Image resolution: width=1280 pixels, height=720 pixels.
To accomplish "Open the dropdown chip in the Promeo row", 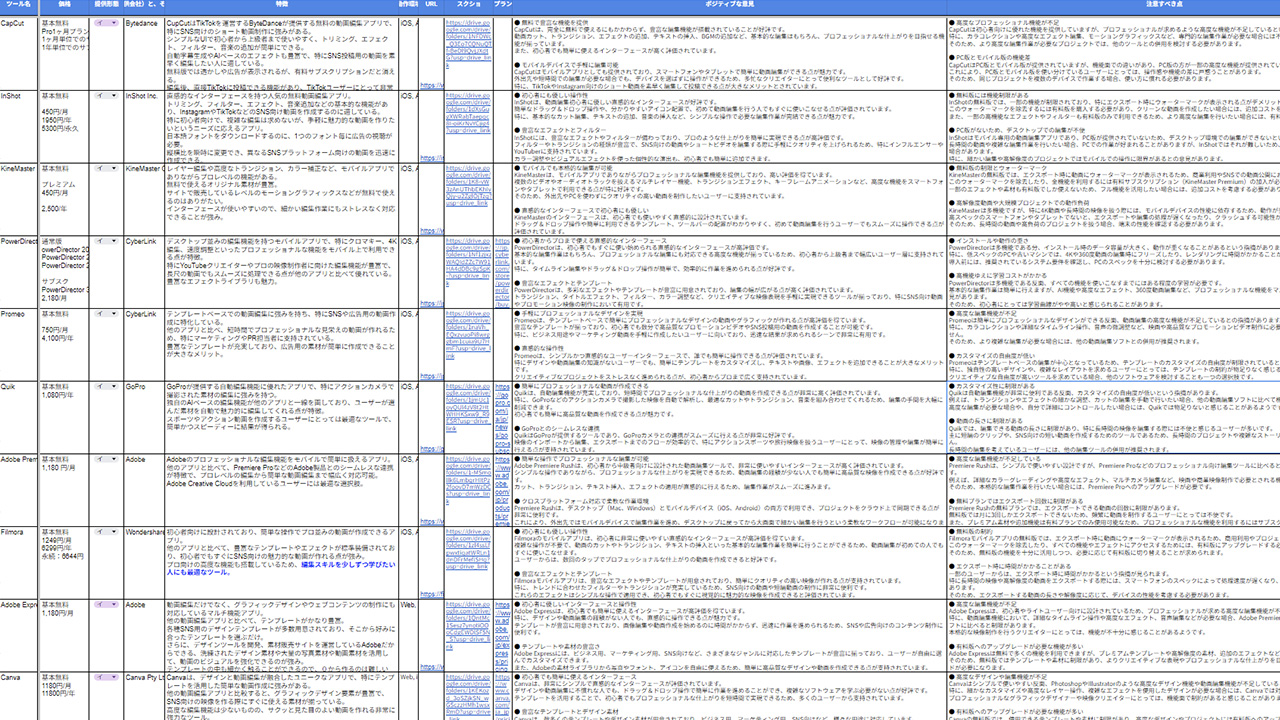I will pos(107,315).
